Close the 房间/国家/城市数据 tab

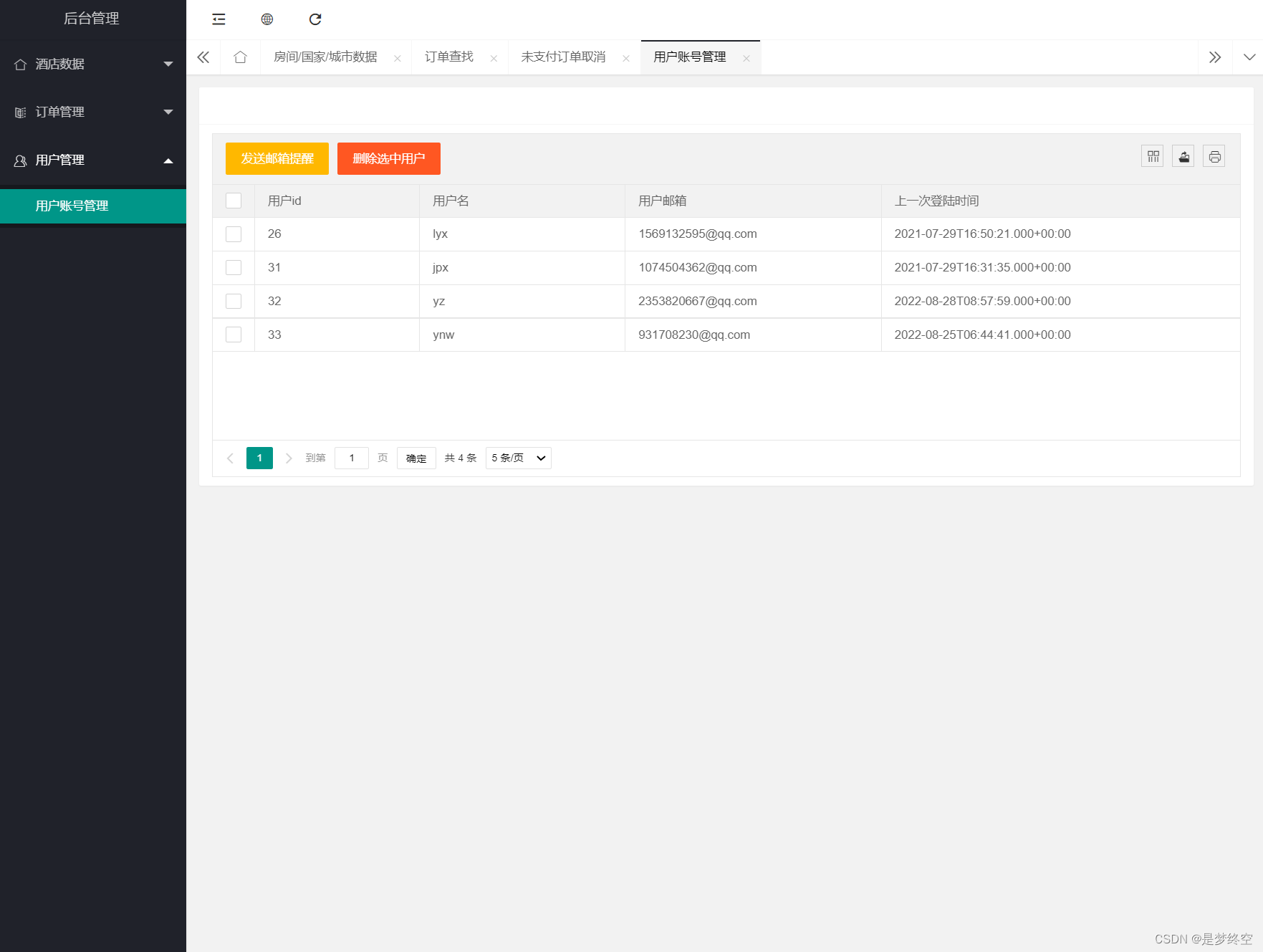[x=398, y=59]
